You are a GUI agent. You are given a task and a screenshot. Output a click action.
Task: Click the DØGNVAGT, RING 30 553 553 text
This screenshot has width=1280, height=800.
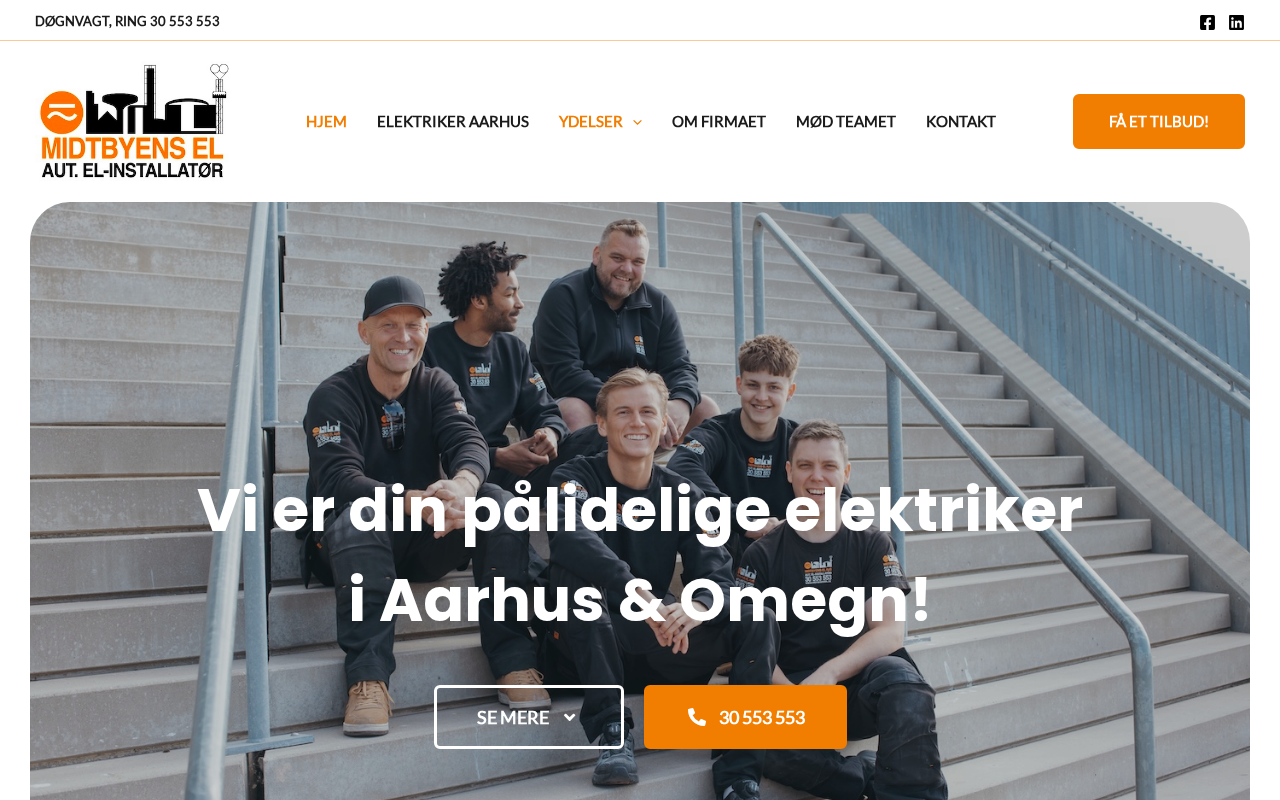click(127, 21)
